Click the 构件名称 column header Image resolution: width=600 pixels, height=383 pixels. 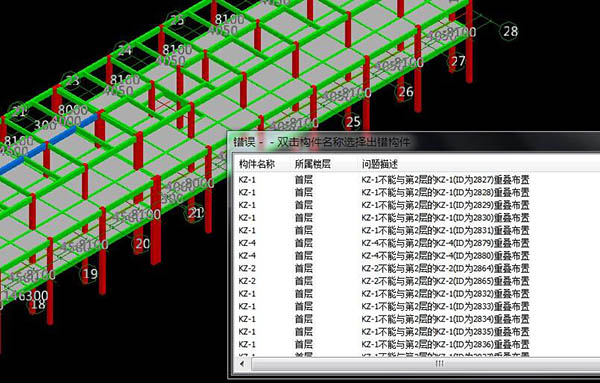[257, 164]
